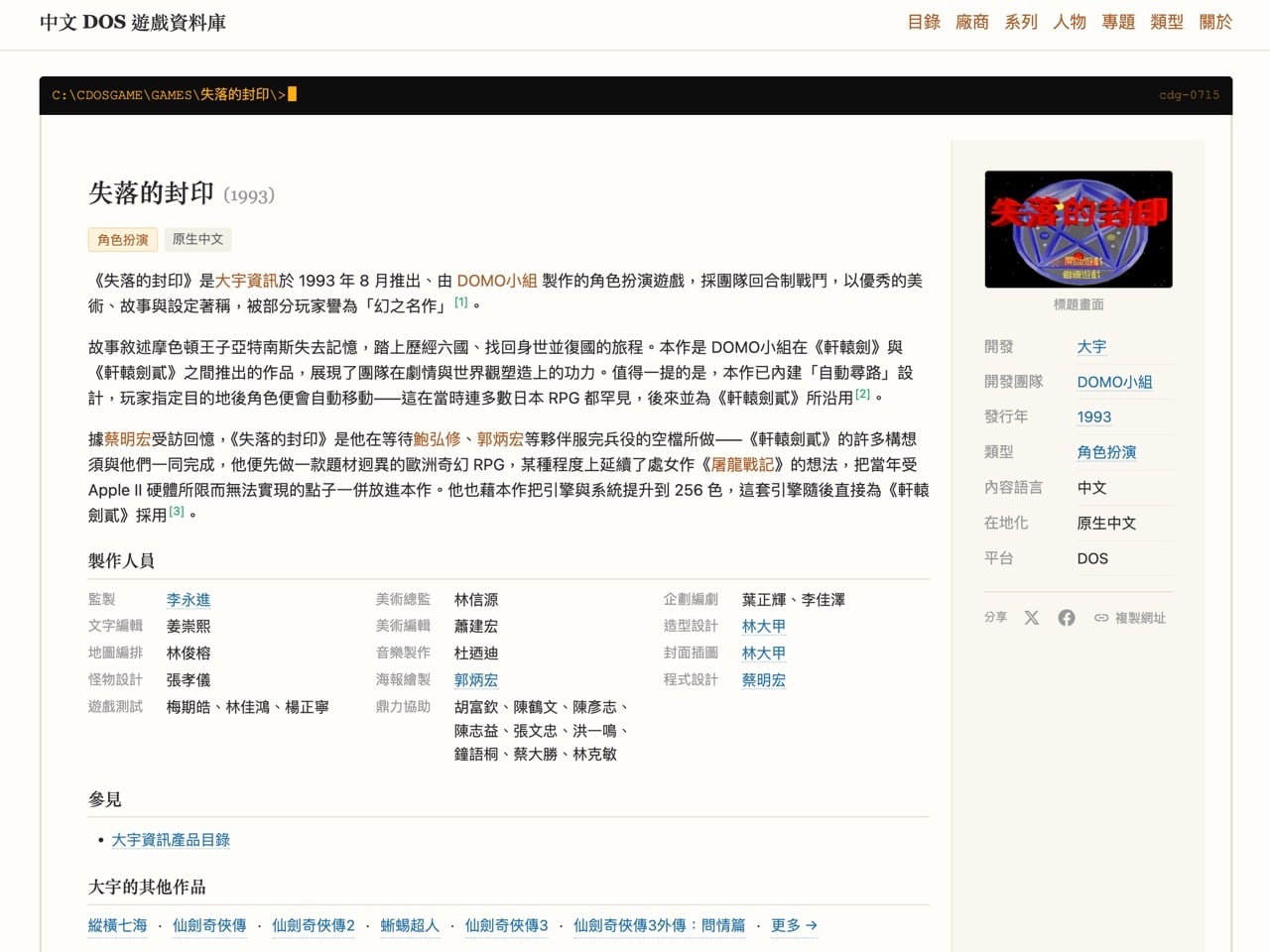
Task: Open 蔡明宏 link in the third paragraph
Action: 128,439
